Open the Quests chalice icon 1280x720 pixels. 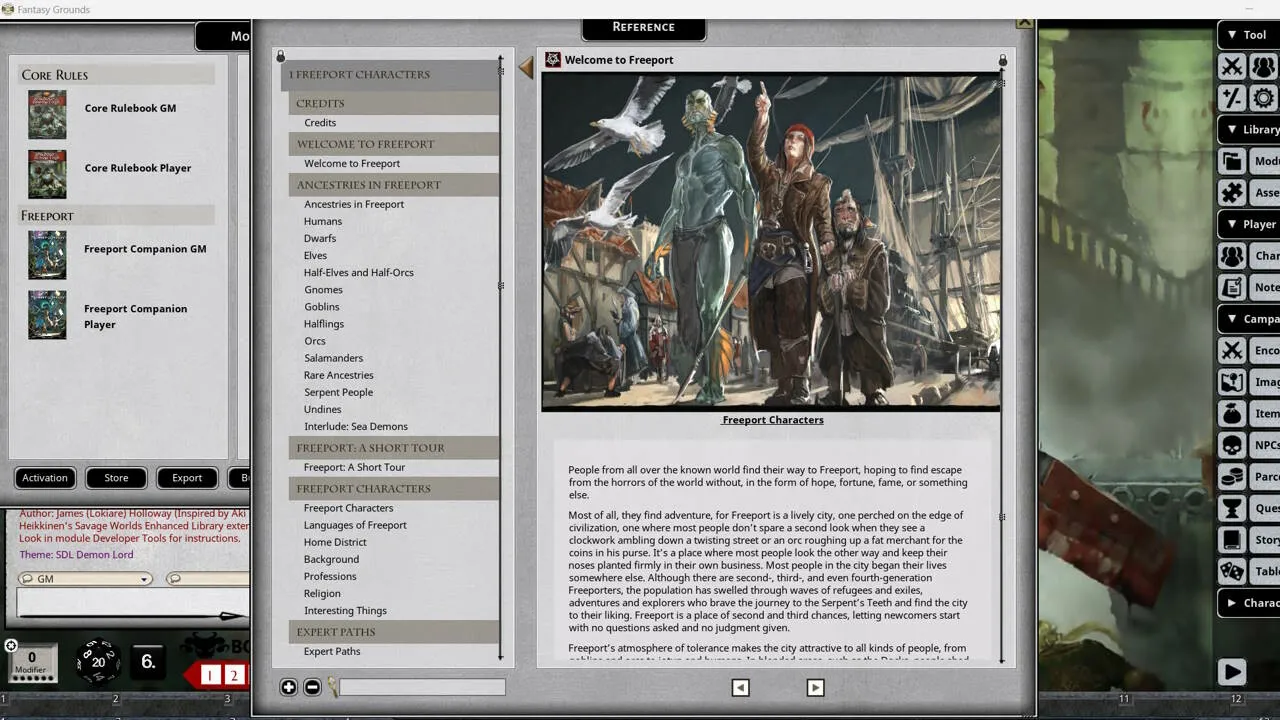1232,508
